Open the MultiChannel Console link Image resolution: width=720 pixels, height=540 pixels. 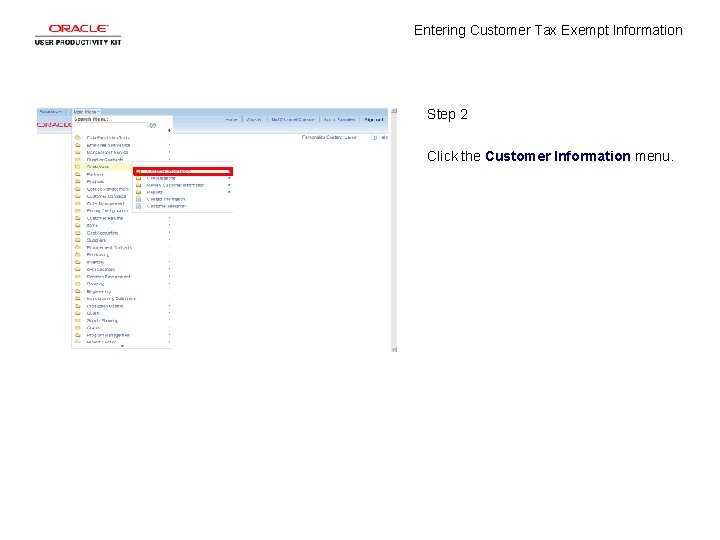coord(292,119)
